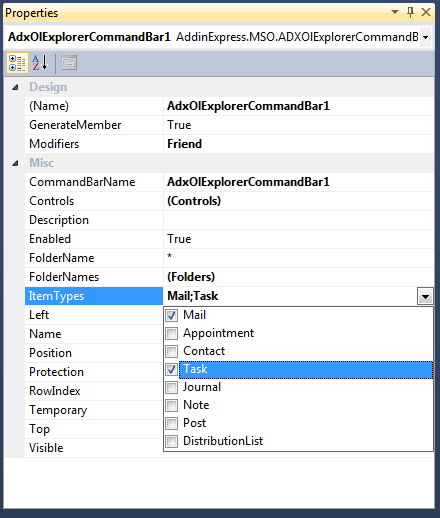The height and width of the screenshot is (518, 440).
Task: Select the CommandBarName property
Action: click(94, 182)
